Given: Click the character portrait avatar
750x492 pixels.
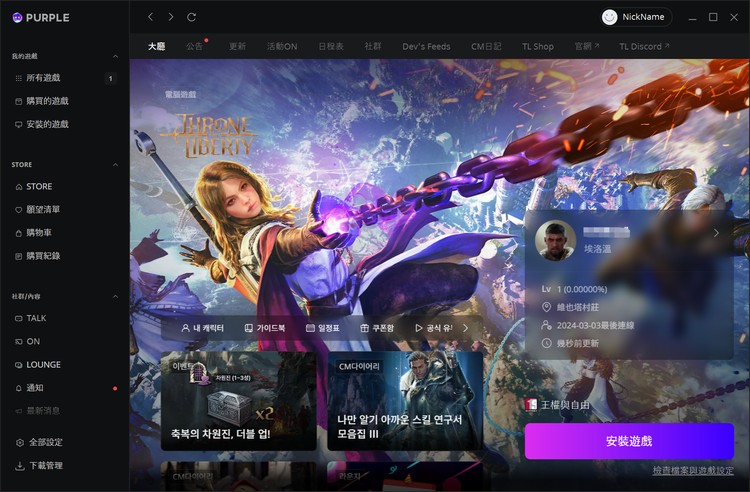Looking at the screenshot, I should pyautogui.click(x=555, y=241).
